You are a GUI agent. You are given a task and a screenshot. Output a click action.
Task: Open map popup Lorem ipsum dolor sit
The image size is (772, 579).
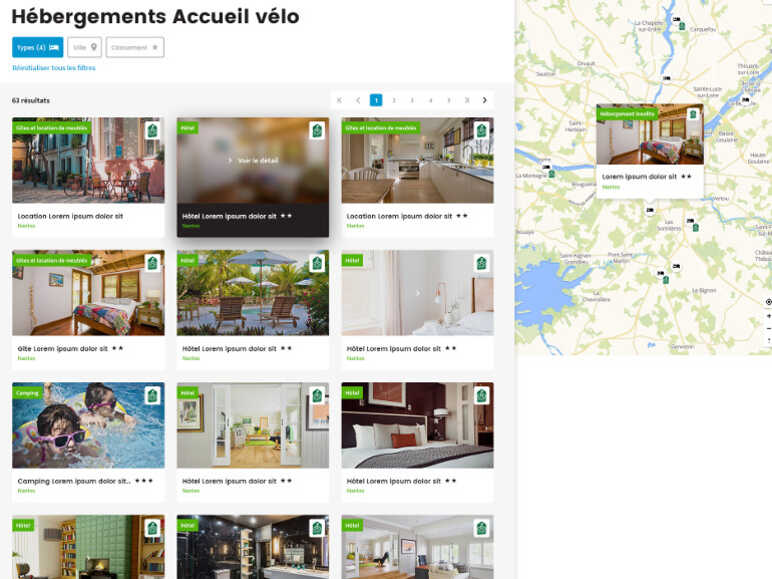pos(640,176)
